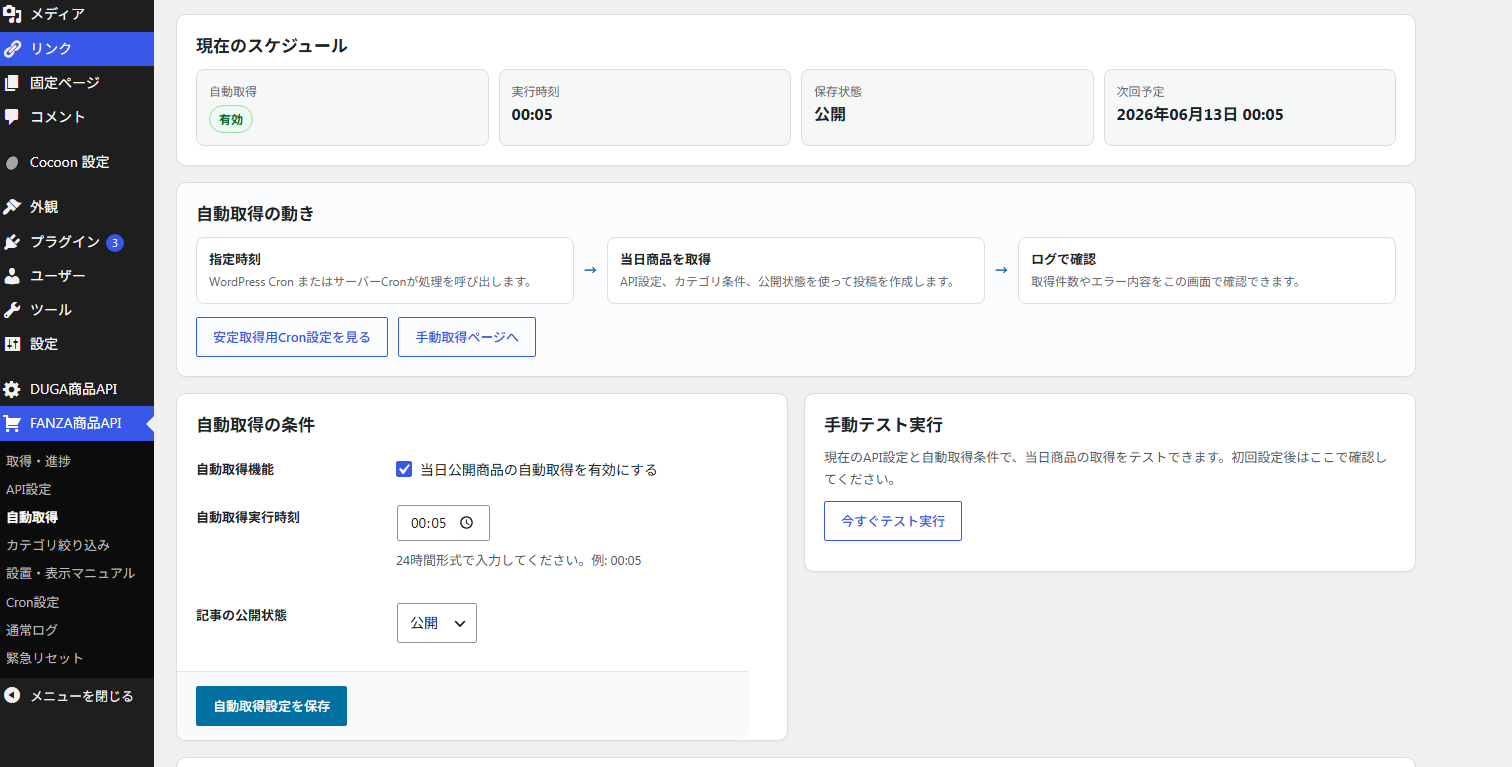
Task: Open the 記事の公開状態 dropdown showing 公開
Action: click(x=437, y=622)
